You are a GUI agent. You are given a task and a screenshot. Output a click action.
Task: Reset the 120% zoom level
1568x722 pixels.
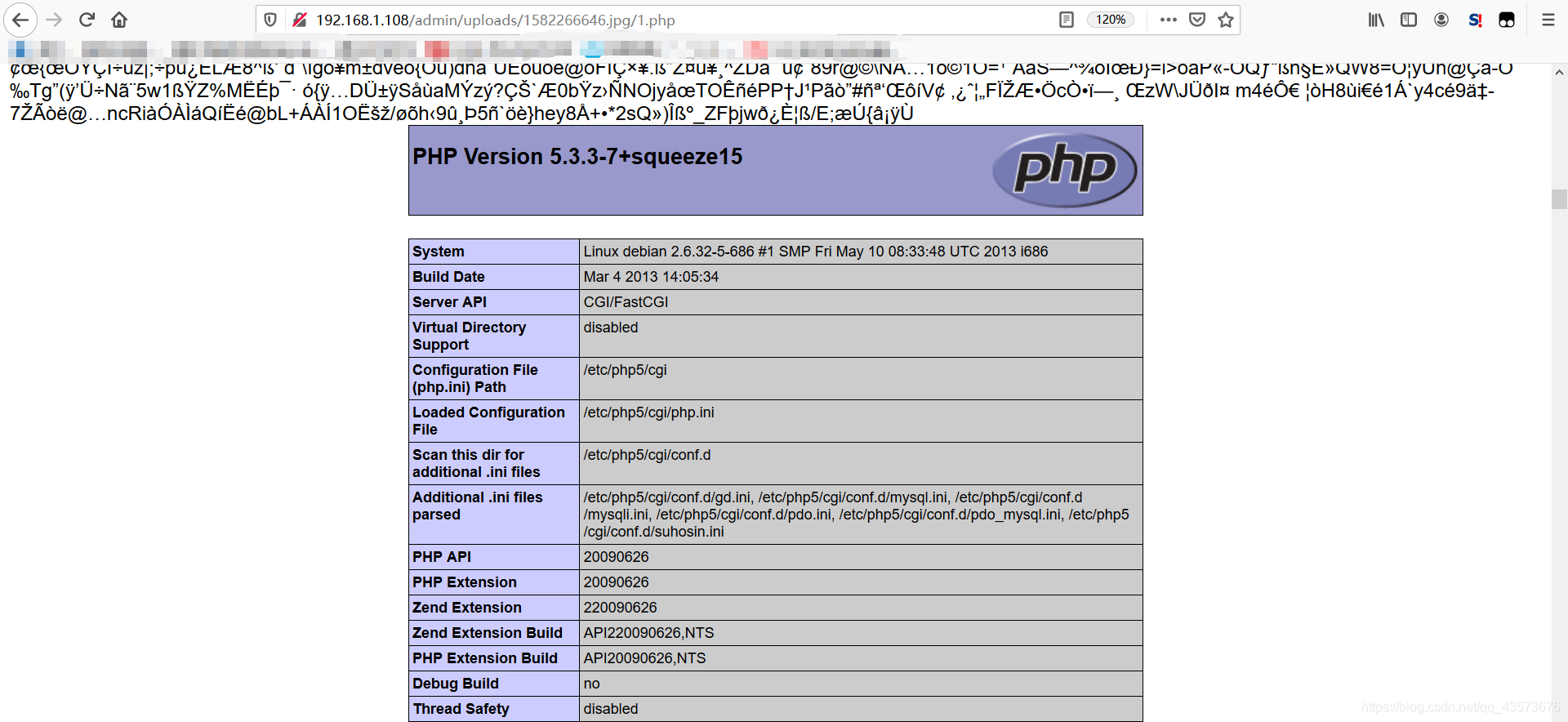[1110, 20]
